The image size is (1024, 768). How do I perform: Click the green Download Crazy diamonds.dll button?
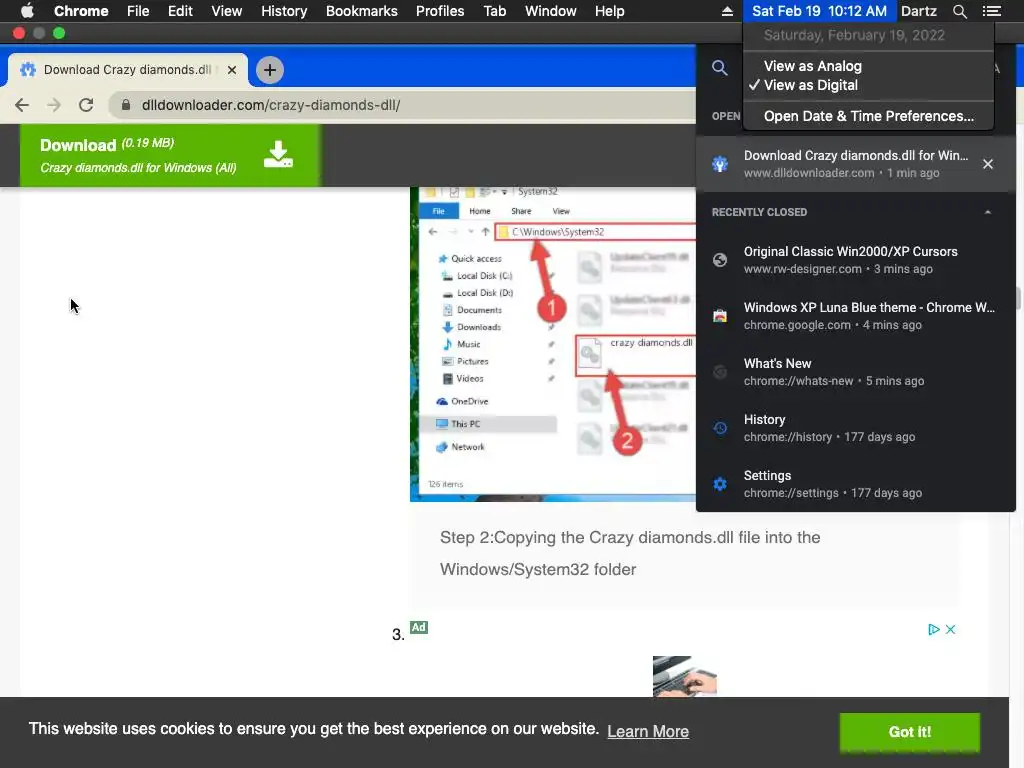[x=170, y=155]
